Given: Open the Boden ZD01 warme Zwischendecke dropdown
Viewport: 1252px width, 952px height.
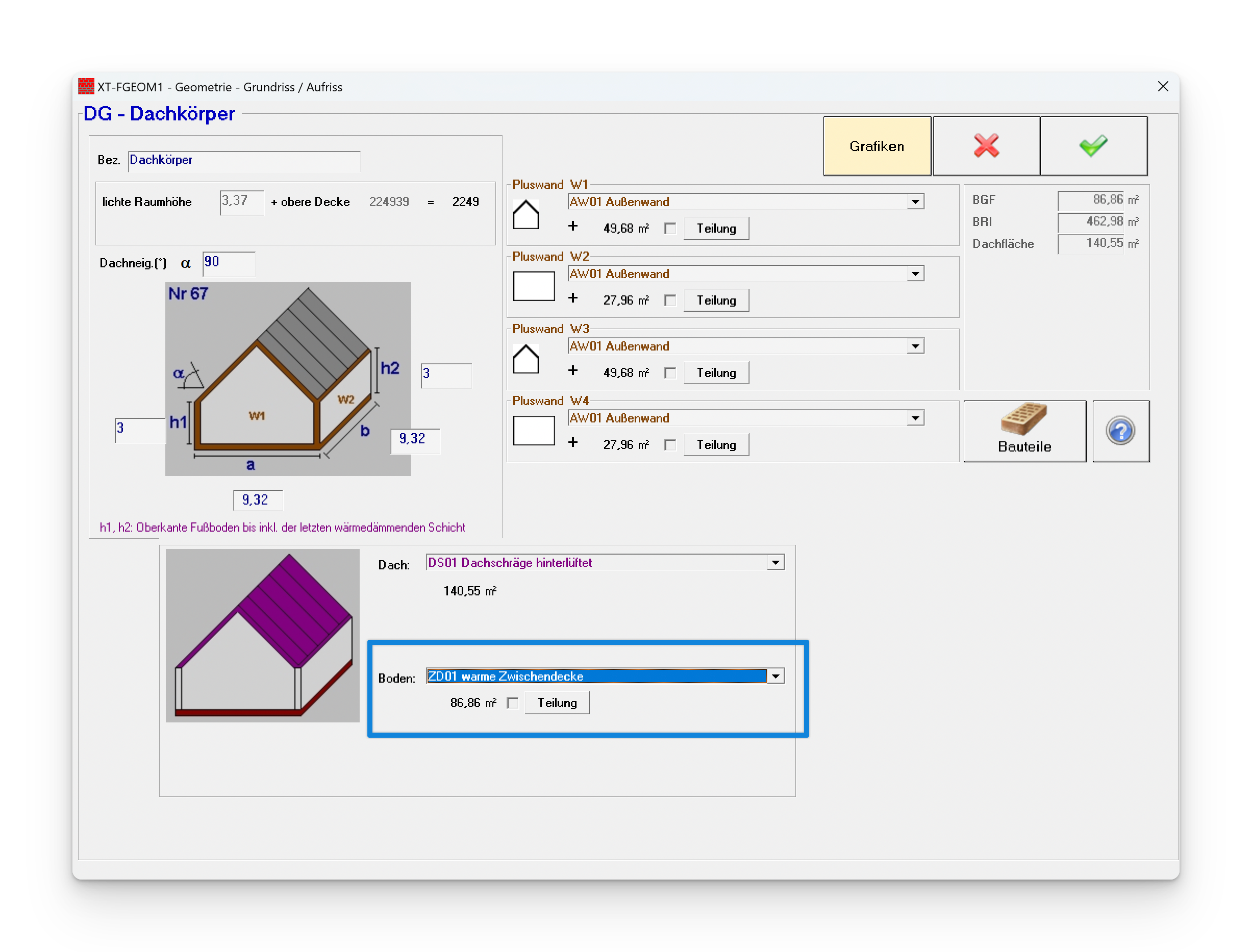Looking at the screenshot, I should click(775, 676).
